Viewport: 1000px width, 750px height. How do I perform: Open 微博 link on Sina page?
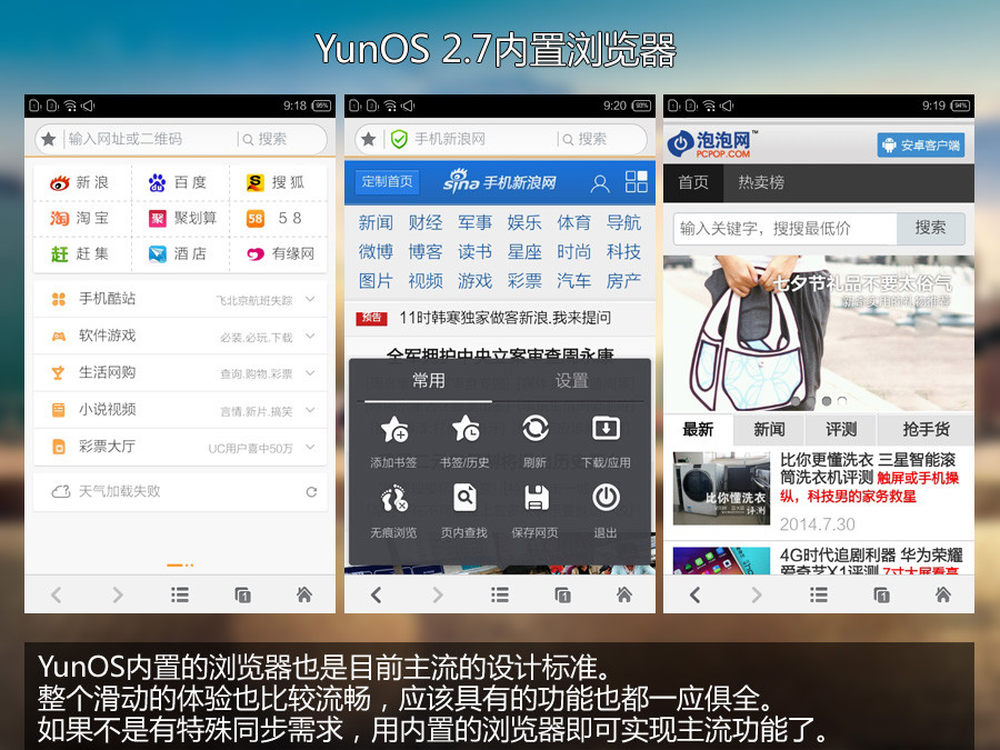pos(376,252)
